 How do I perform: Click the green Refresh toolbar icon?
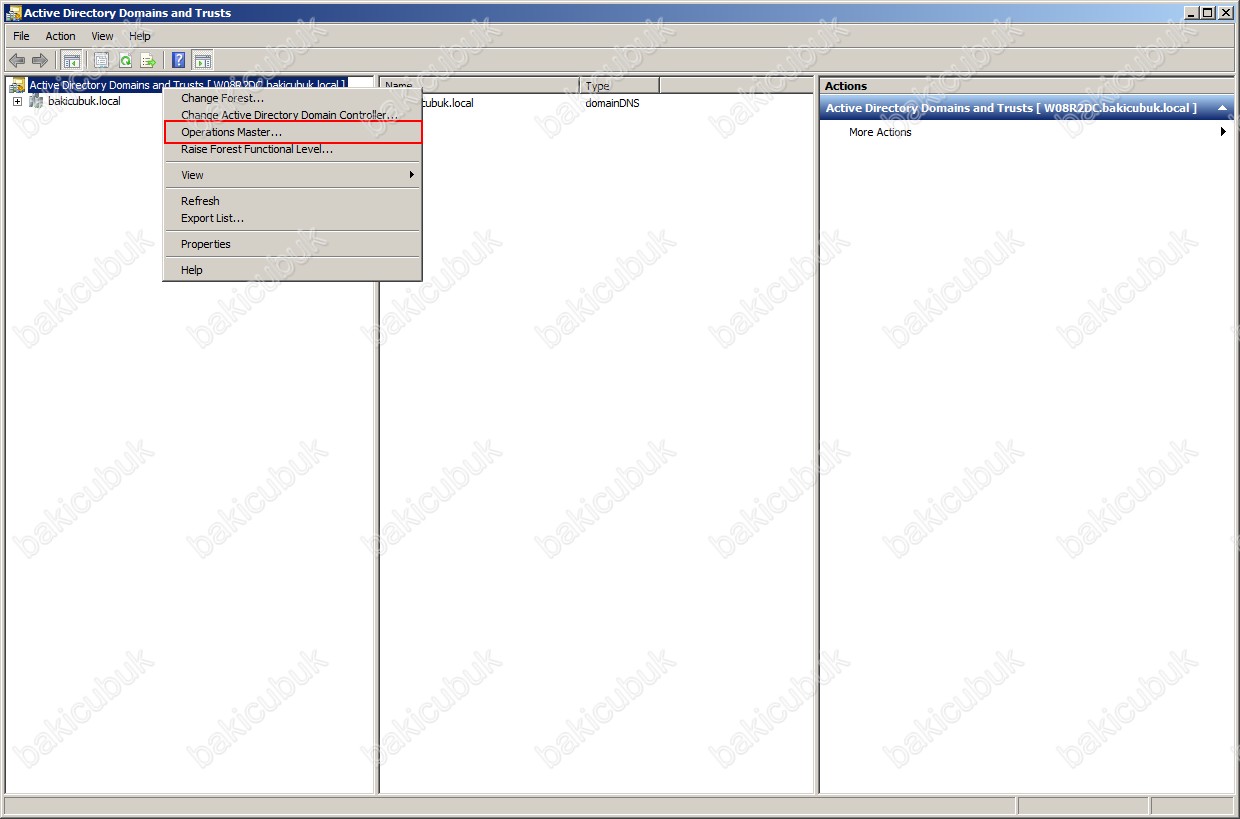pyautogui.click(x=125, y=60)
